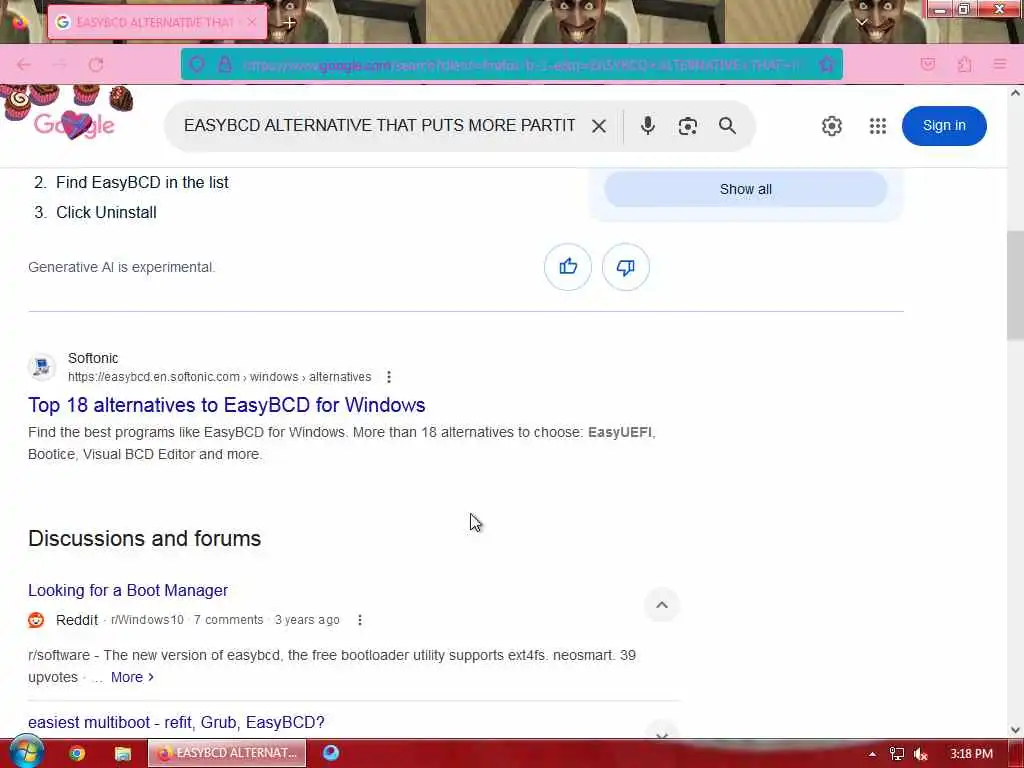Click the Firefox back arrow button

tap(24, 65)
